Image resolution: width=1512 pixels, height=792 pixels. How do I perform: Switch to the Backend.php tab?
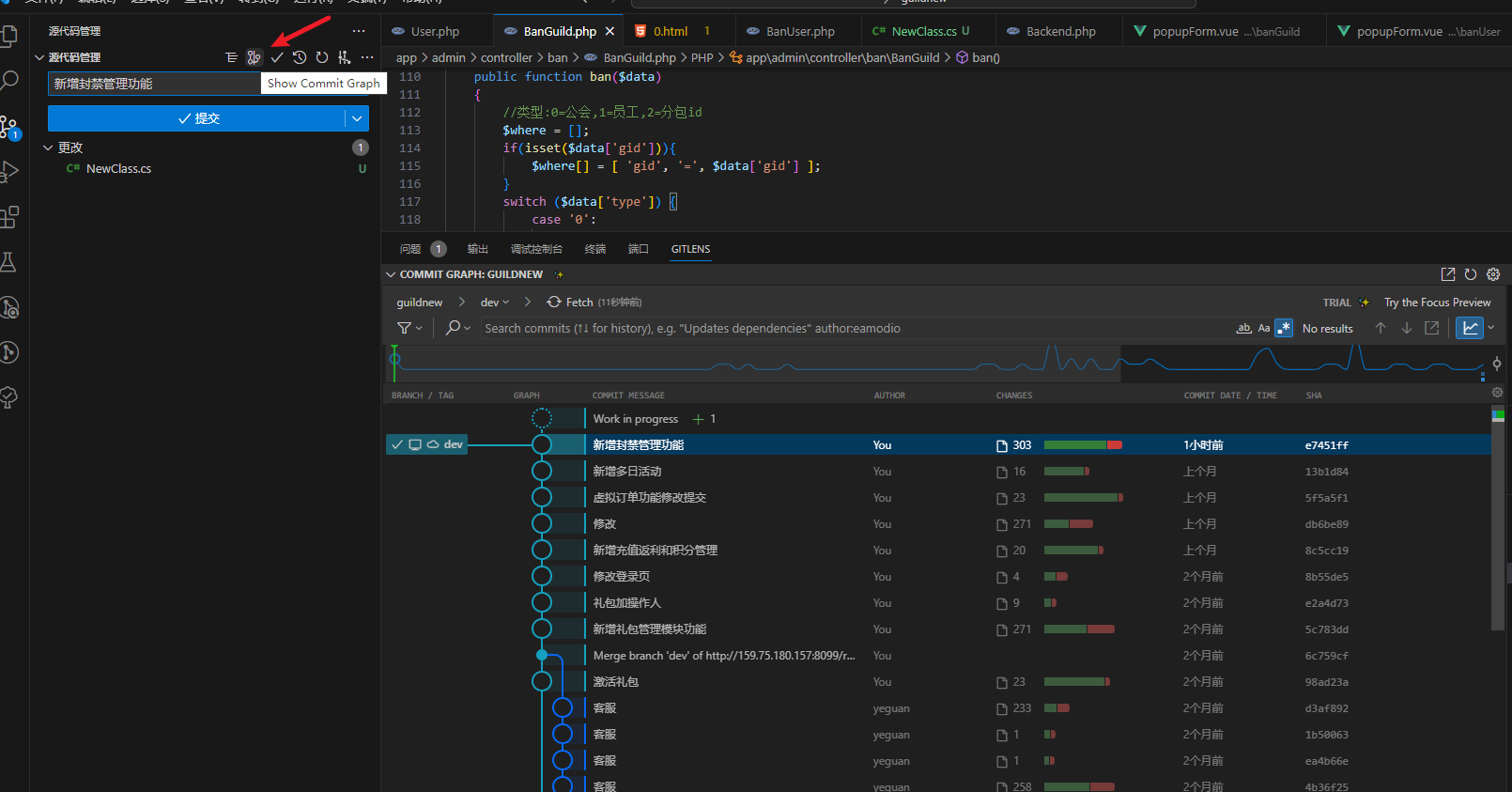(x=1060, y=31)
